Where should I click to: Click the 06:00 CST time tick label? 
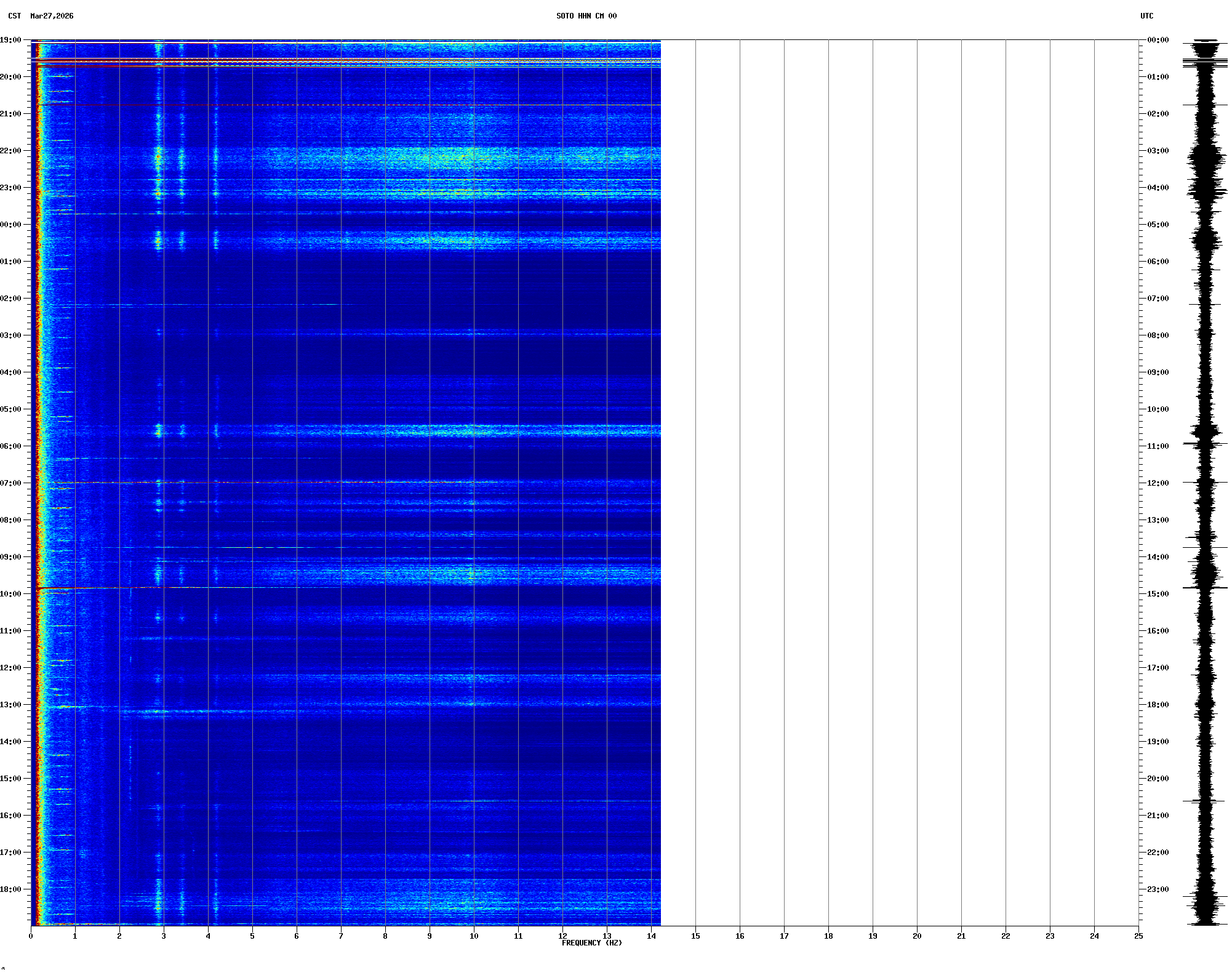tap(10, 446)
